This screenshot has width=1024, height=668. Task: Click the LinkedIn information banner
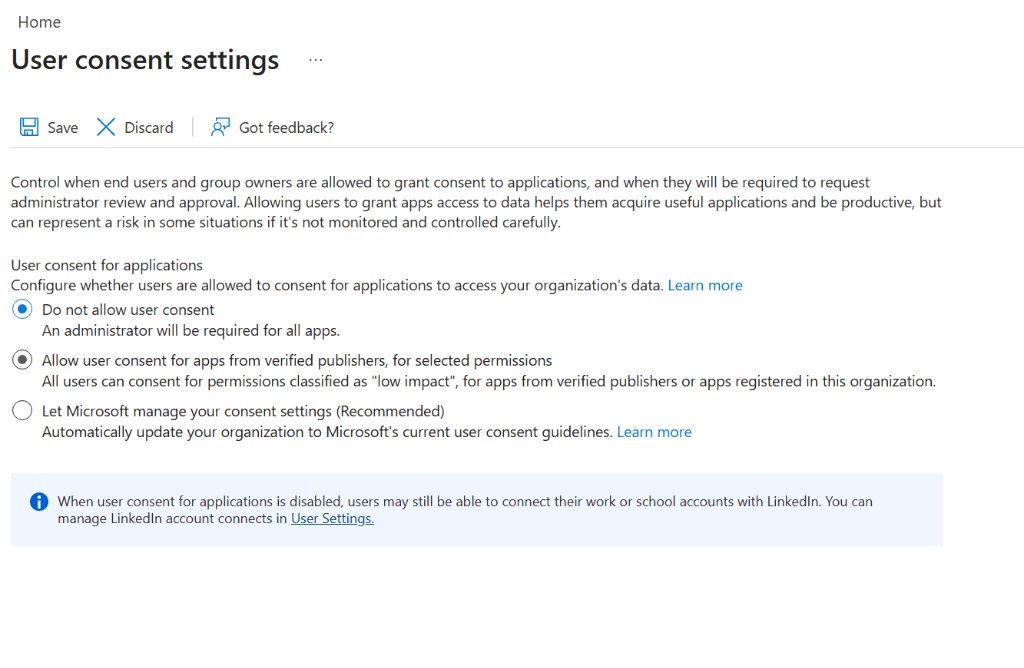coord(476,509)
